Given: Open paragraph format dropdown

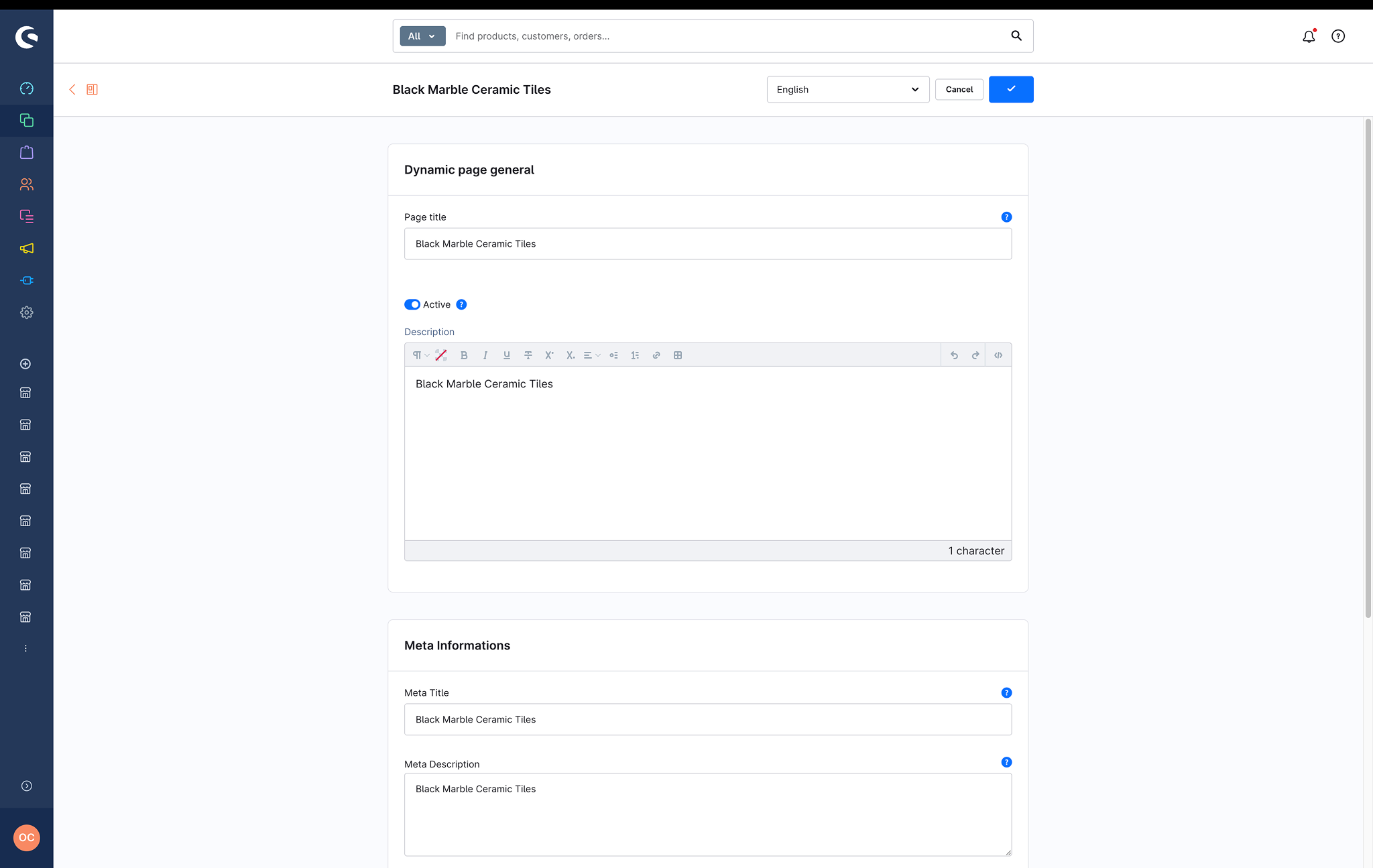Looking at the screenshot, I should pyautogui.click(x=420, y=355).
